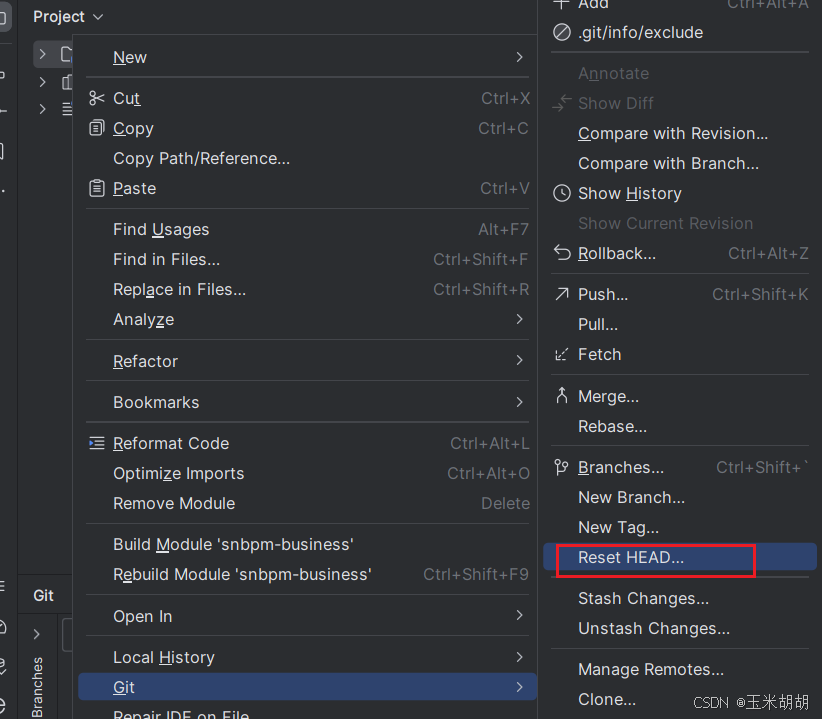Image resolution: width=822 pixels, height=719 pixels.
Task: Expand the New submenu arrow
Action: [x=519, y=57]
